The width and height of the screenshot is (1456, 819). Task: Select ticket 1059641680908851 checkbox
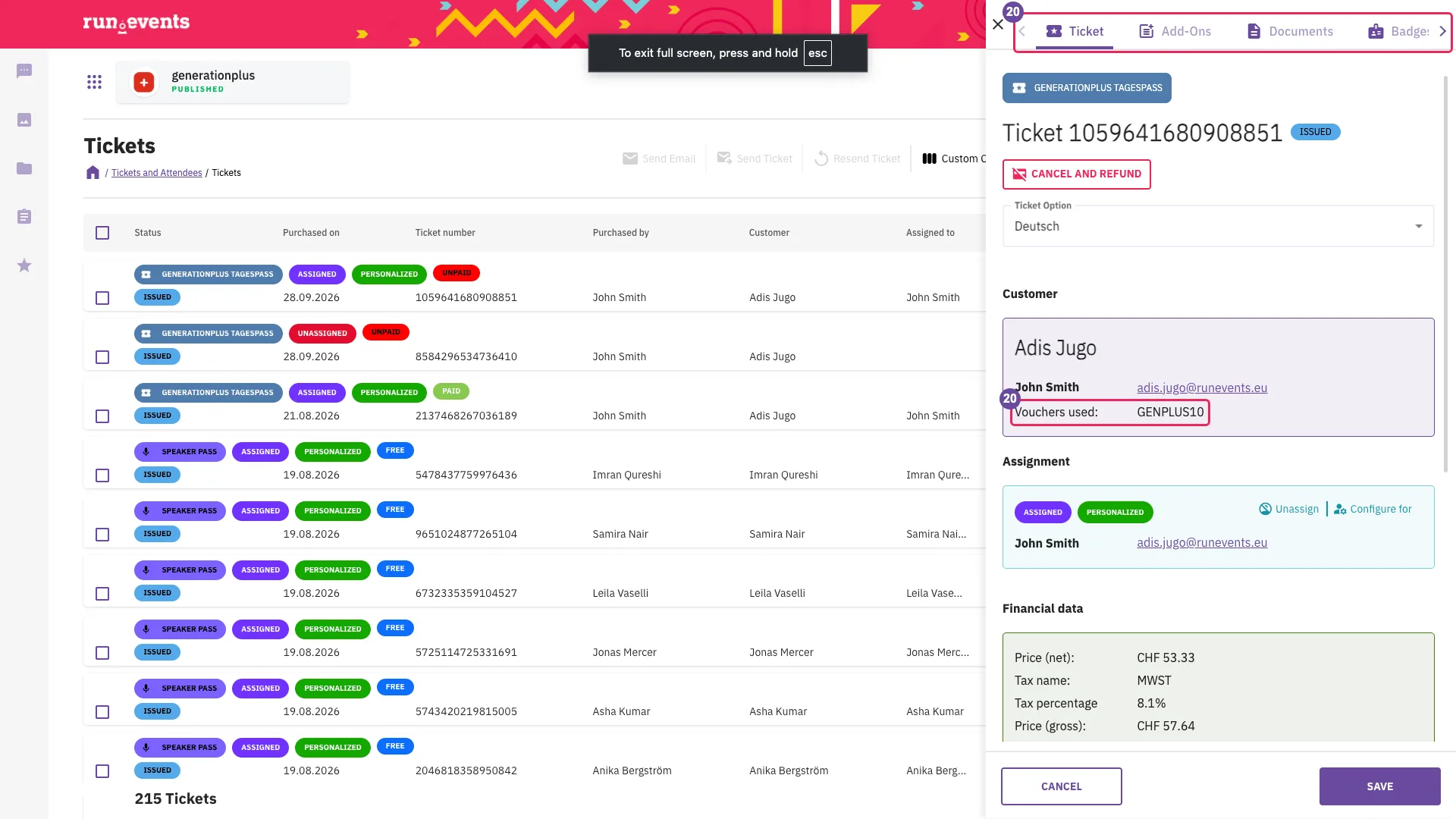coord(102,298)
